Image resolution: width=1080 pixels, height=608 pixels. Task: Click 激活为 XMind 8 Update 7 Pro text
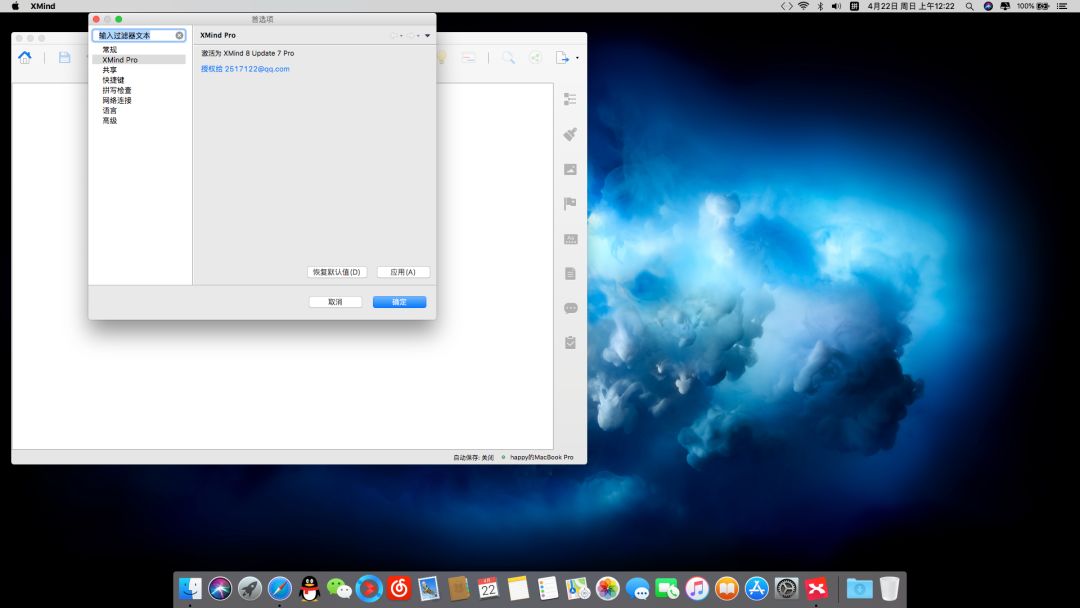[247, 53]
